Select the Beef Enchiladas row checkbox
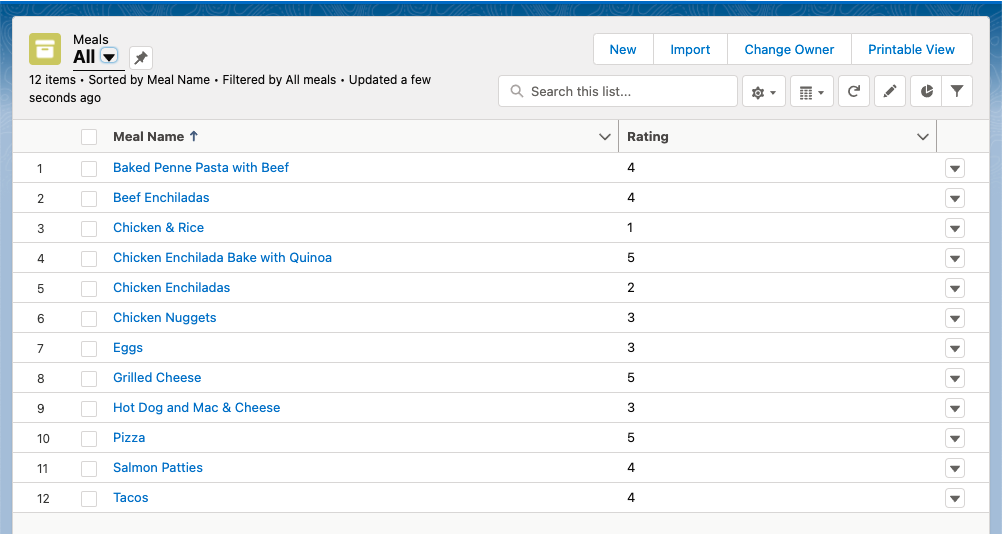 pos(89,198)
